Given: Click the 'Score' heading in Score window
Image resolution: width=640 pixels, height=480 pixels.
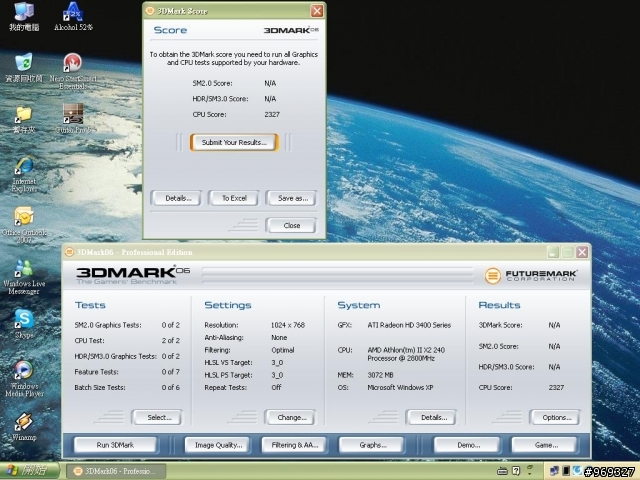Looking at the screenshot, I should tap(170, 30).
